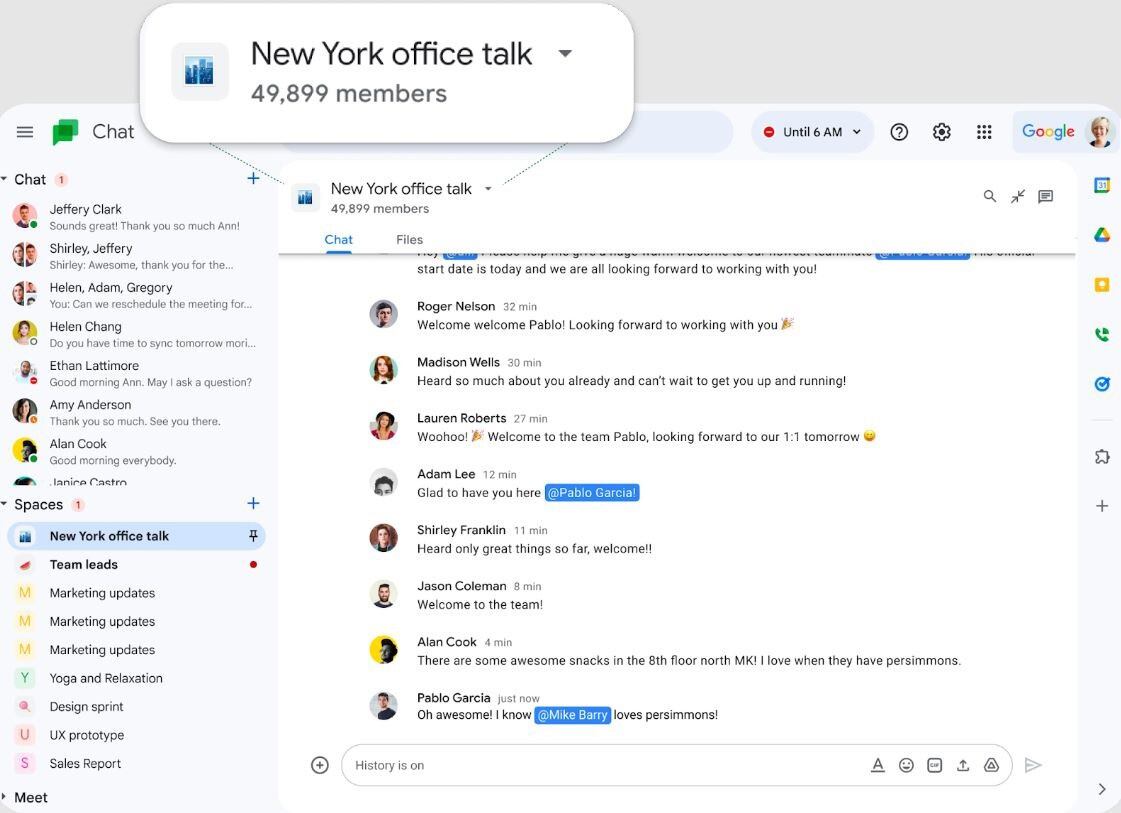1121x813 pixels.
Task: Toggle text formatting options in composer
Action: [x=877, y=765]
